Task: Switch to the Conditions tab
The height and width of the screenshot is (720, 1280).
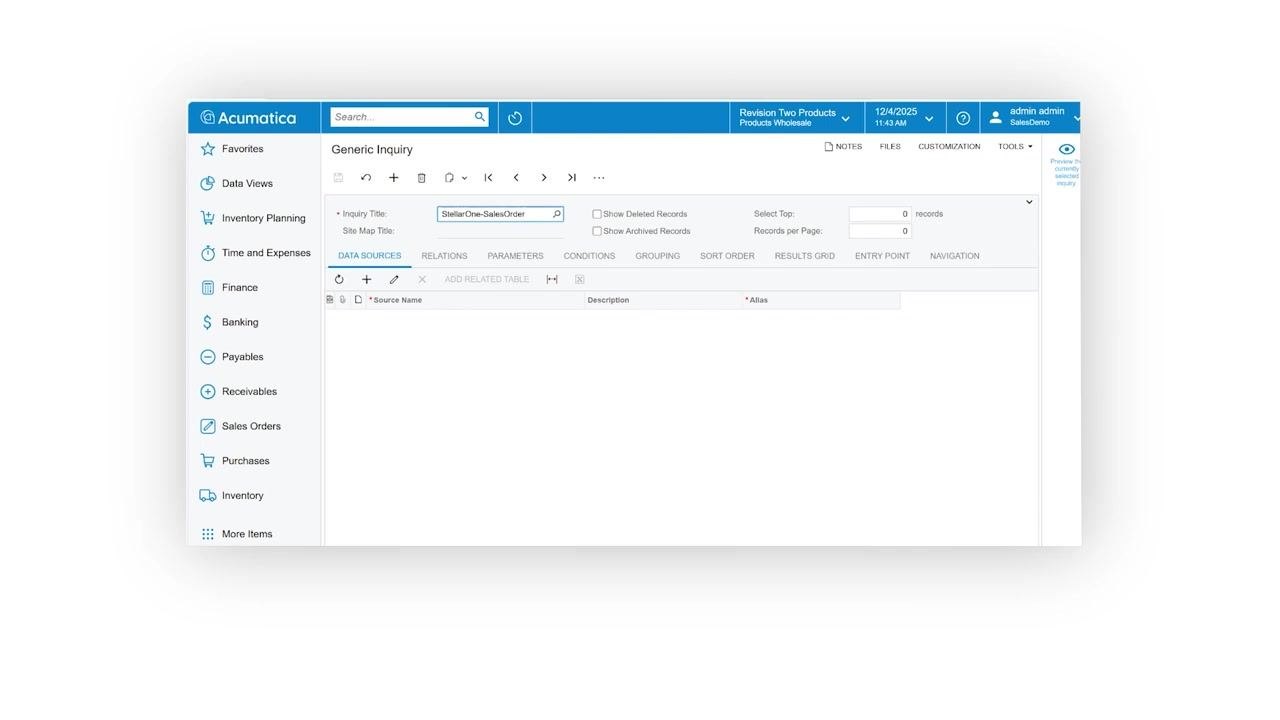Action: [589, 256]
